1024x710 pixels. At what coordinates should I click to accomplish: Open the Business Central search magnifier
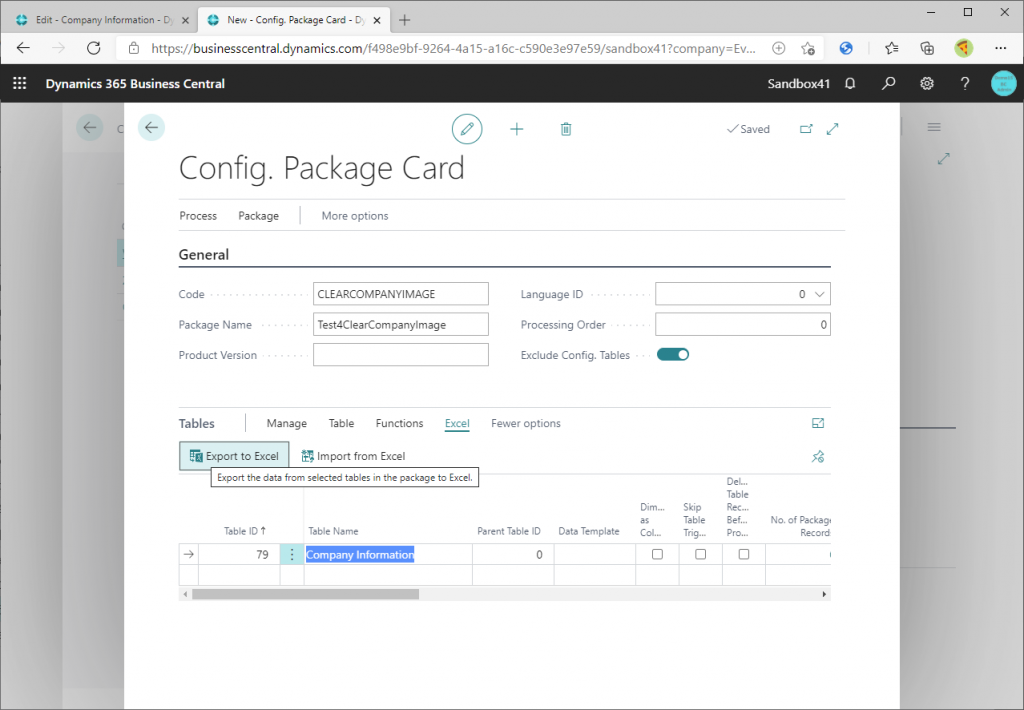(x=888, y=84)
